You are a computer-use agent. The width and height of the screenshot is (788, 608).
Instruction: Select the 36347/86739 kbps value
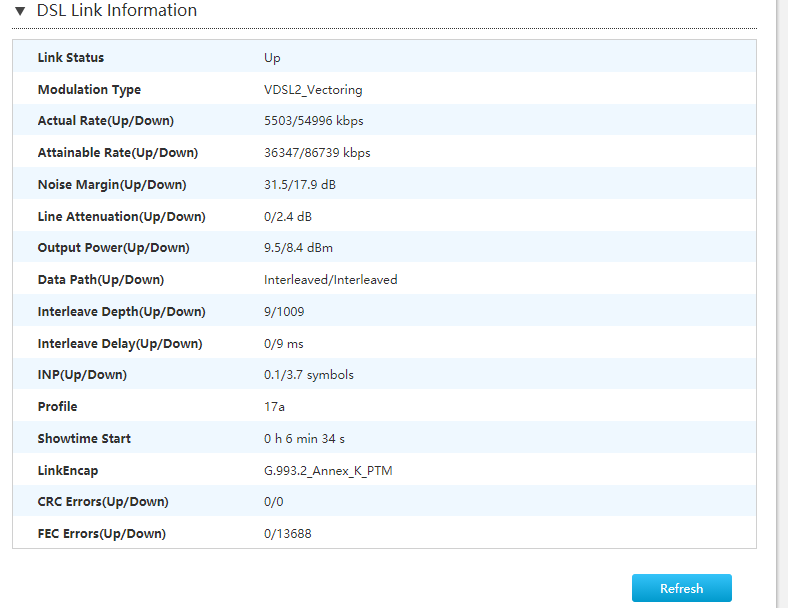pyautogui.click(x=317, y=153)
